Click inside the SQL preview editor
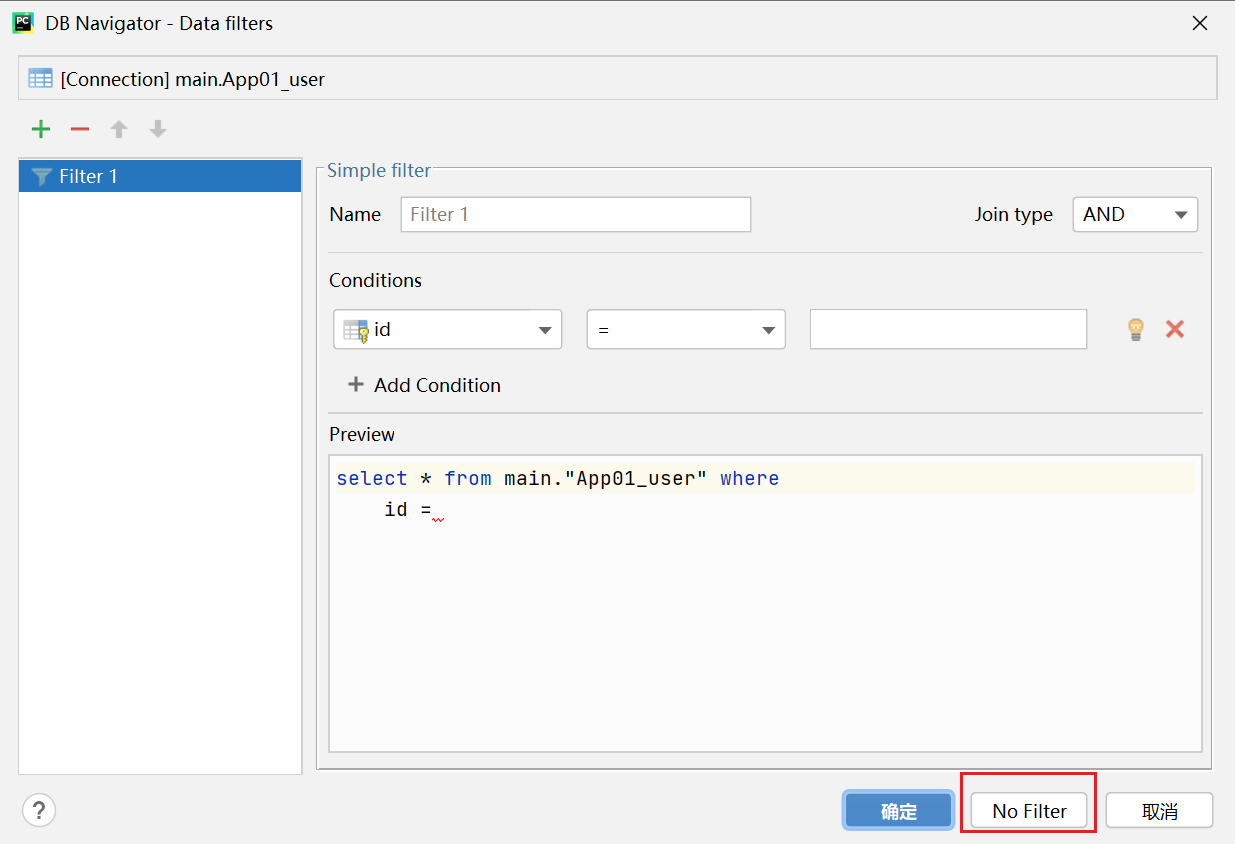The width and height of the screenshot is (1235, 844). pyautogui.click(x=765, y=603)
